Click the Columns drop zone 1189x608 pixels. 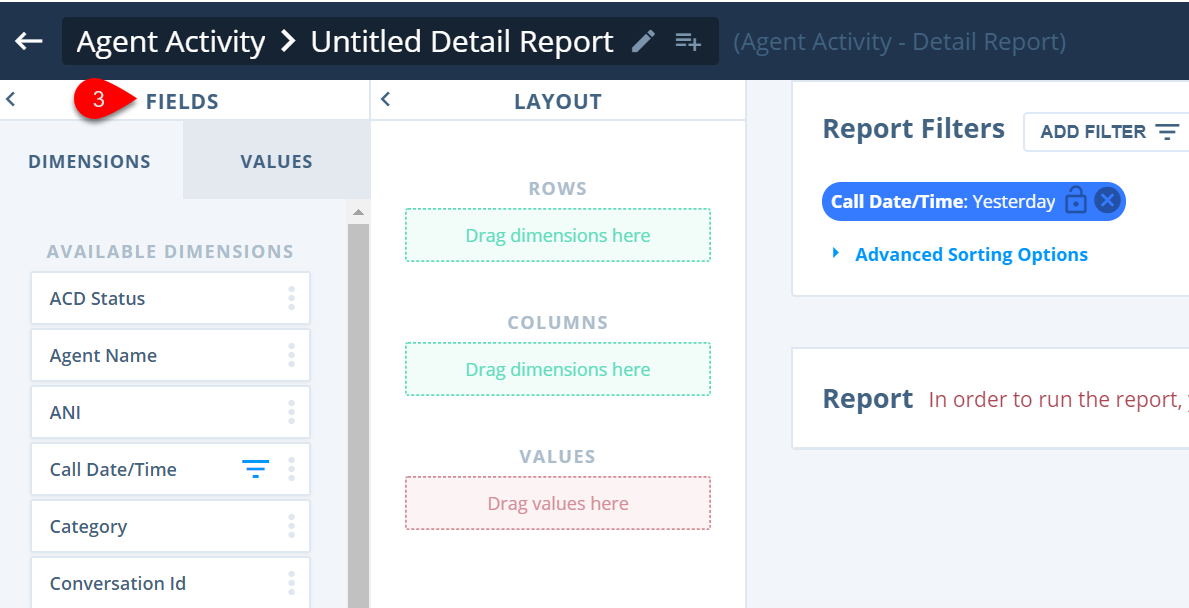(558, 369)
